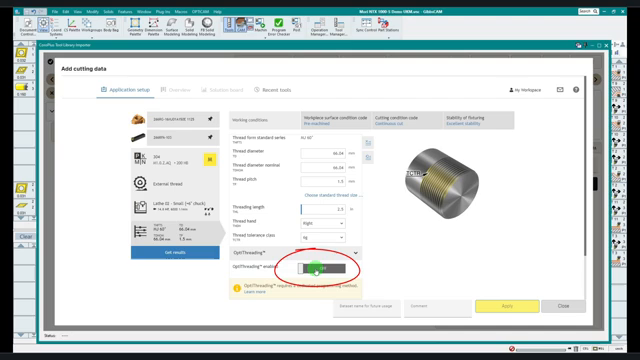Click the Get results button
Viewport: 640px width, 360px height.
175,253
